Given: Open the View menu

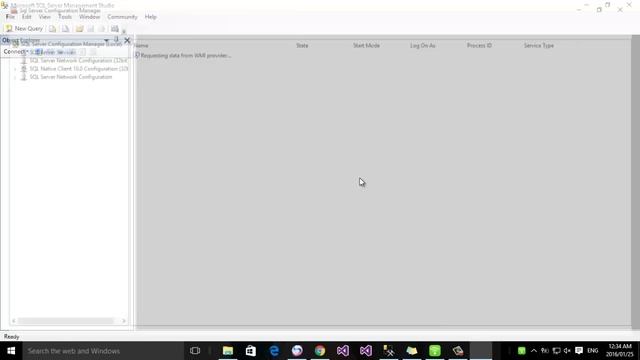Looking at the screenshot, I should pos(44,17).
